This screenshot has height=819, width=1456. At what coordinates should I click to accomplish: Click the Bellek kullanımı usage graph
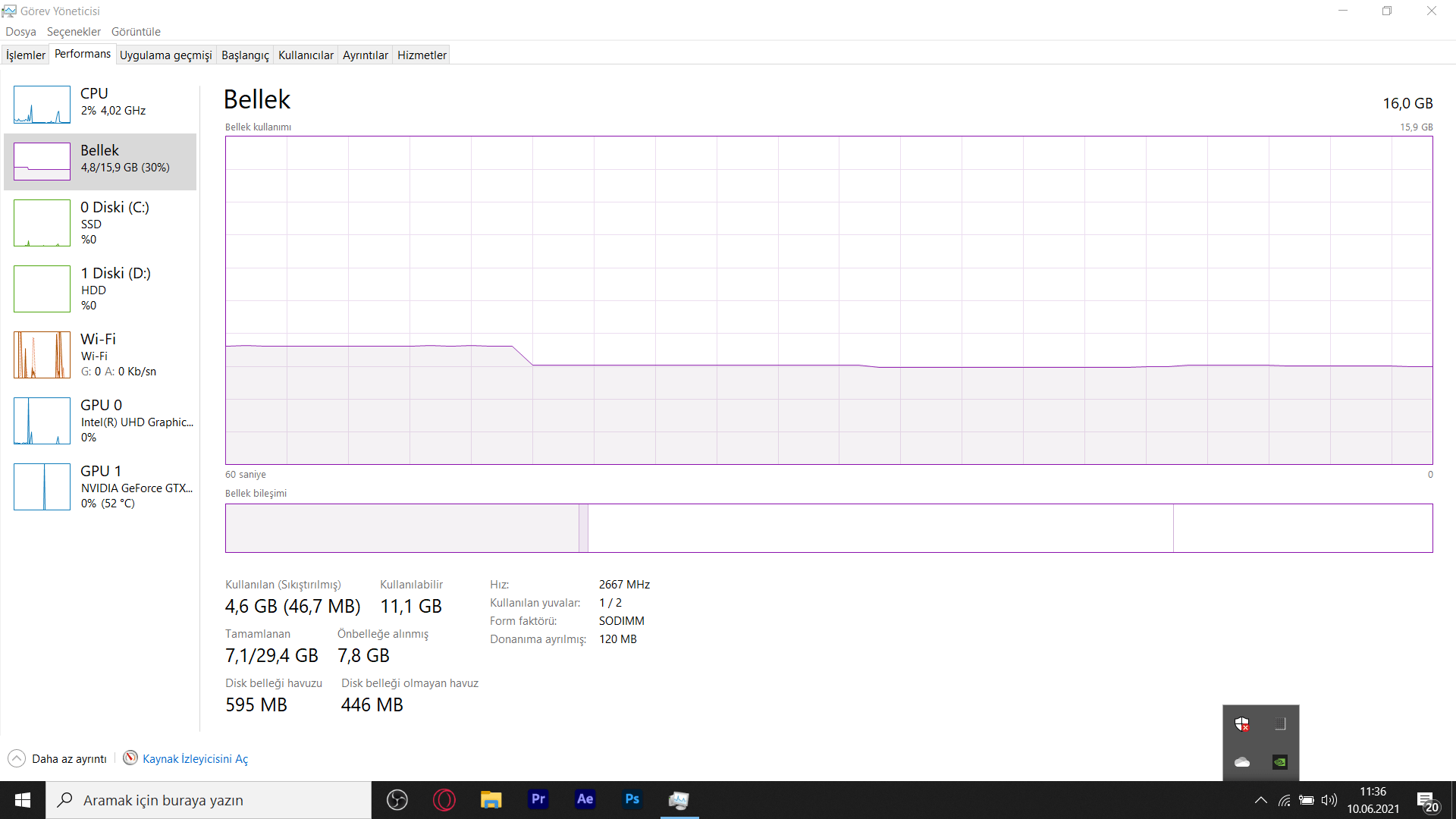829,300
